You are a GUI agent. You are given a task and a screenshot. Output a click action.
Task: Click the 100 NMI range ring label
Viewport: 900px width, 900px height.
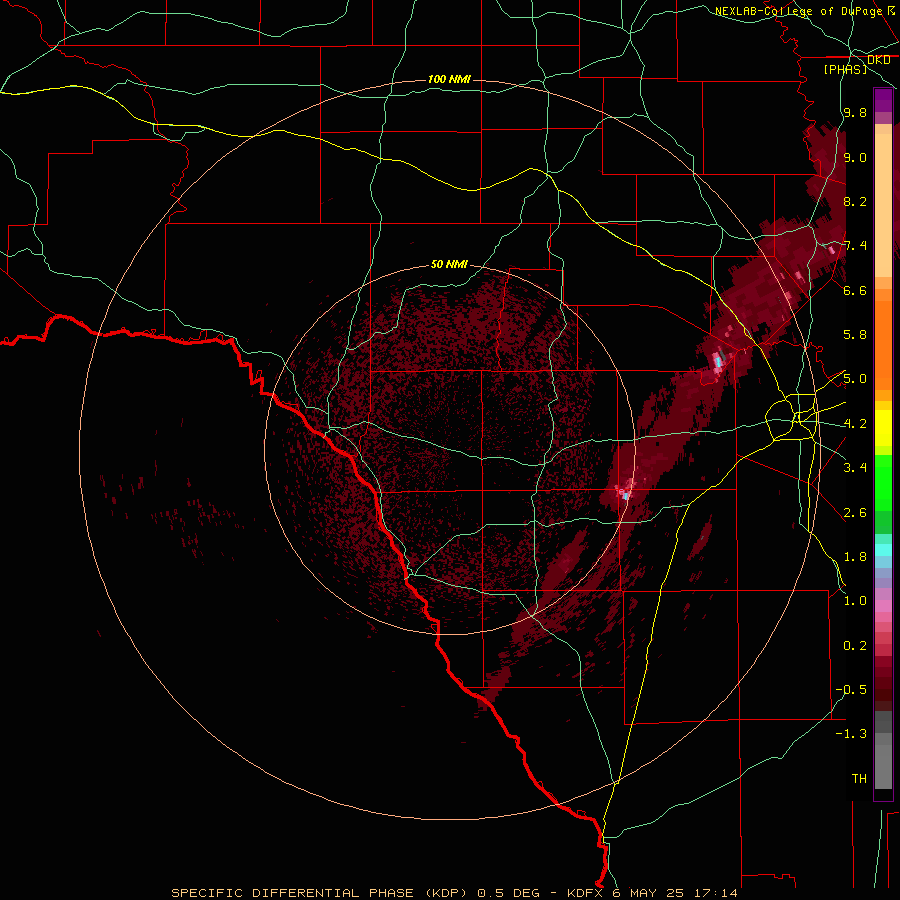[x=449, y=79]
